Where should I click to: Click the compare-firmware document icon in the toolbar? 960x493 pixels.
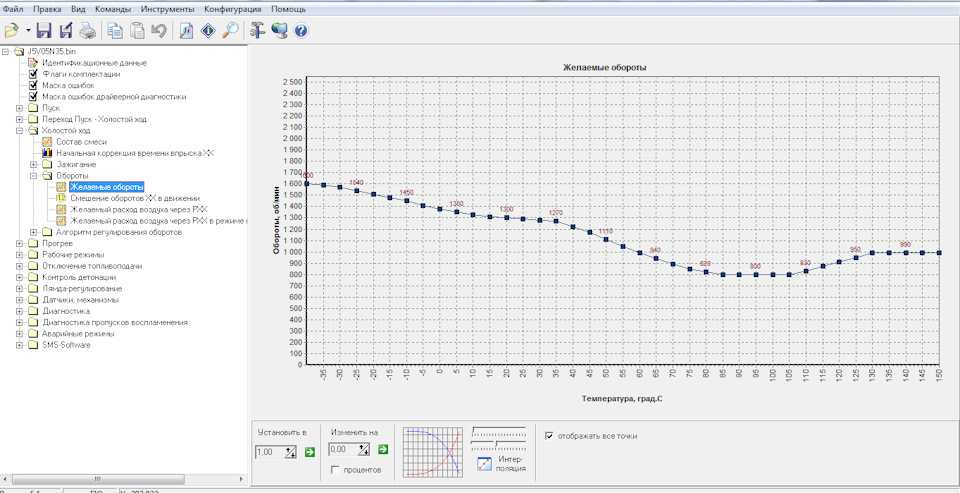coord(186,31)
